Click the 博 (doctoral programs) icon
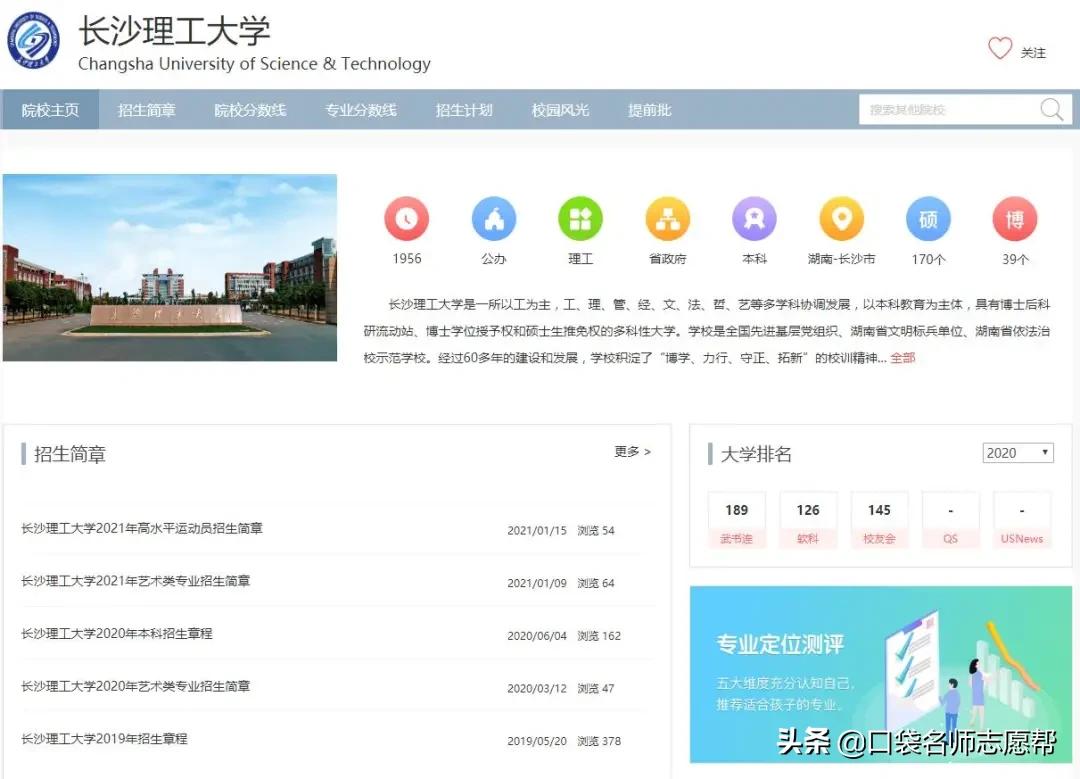Screen dimensions: 1080x779 [x=1014, y=218]
